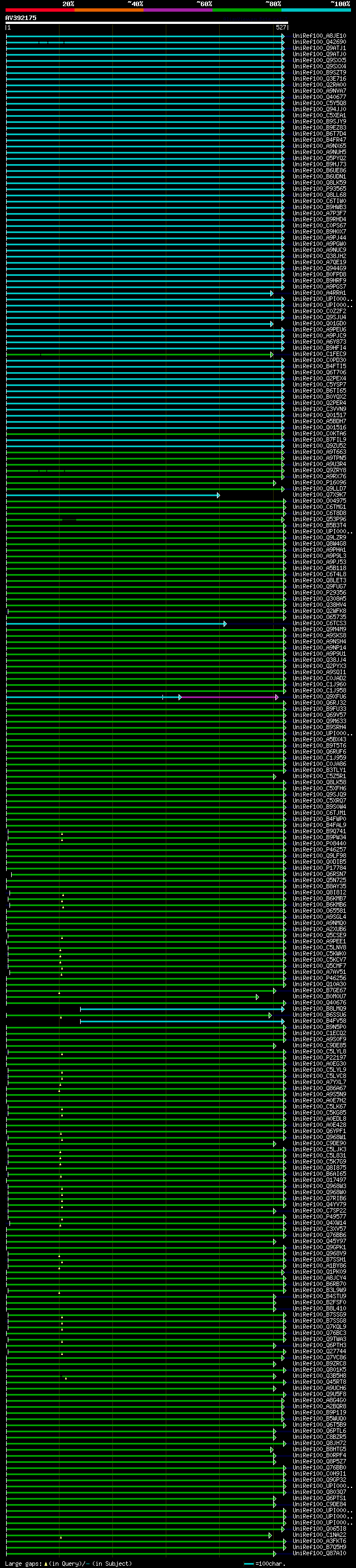This screenshot has height=1568, width=356.
Task: Click hit label UniRef100_P22197
Action: tap(319, 1058)
